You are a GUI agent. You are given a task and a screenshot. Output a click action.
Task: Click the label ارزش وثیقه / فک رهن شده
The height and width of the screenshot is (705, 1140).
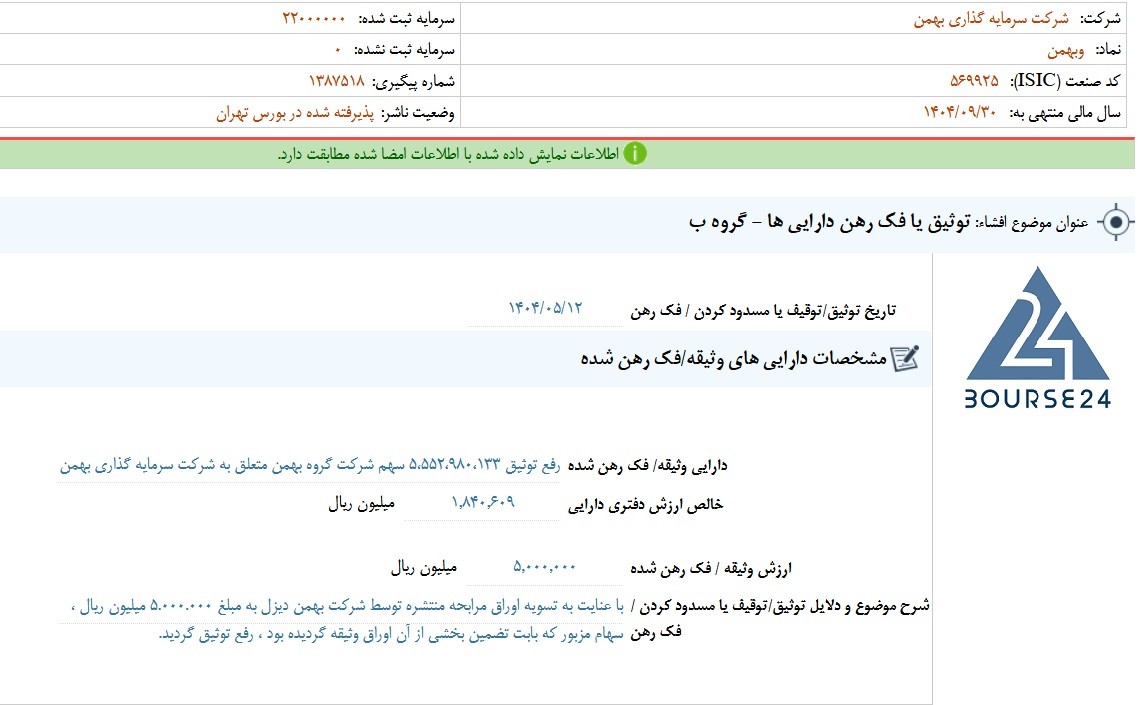710,568
